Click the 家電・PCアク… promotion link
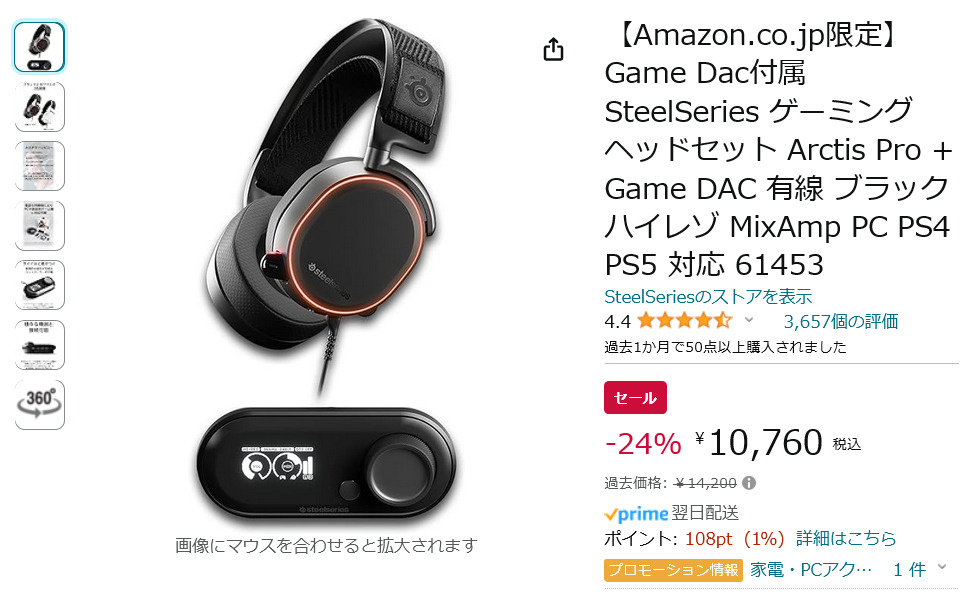The image size is (969, 594). point(811,569)
